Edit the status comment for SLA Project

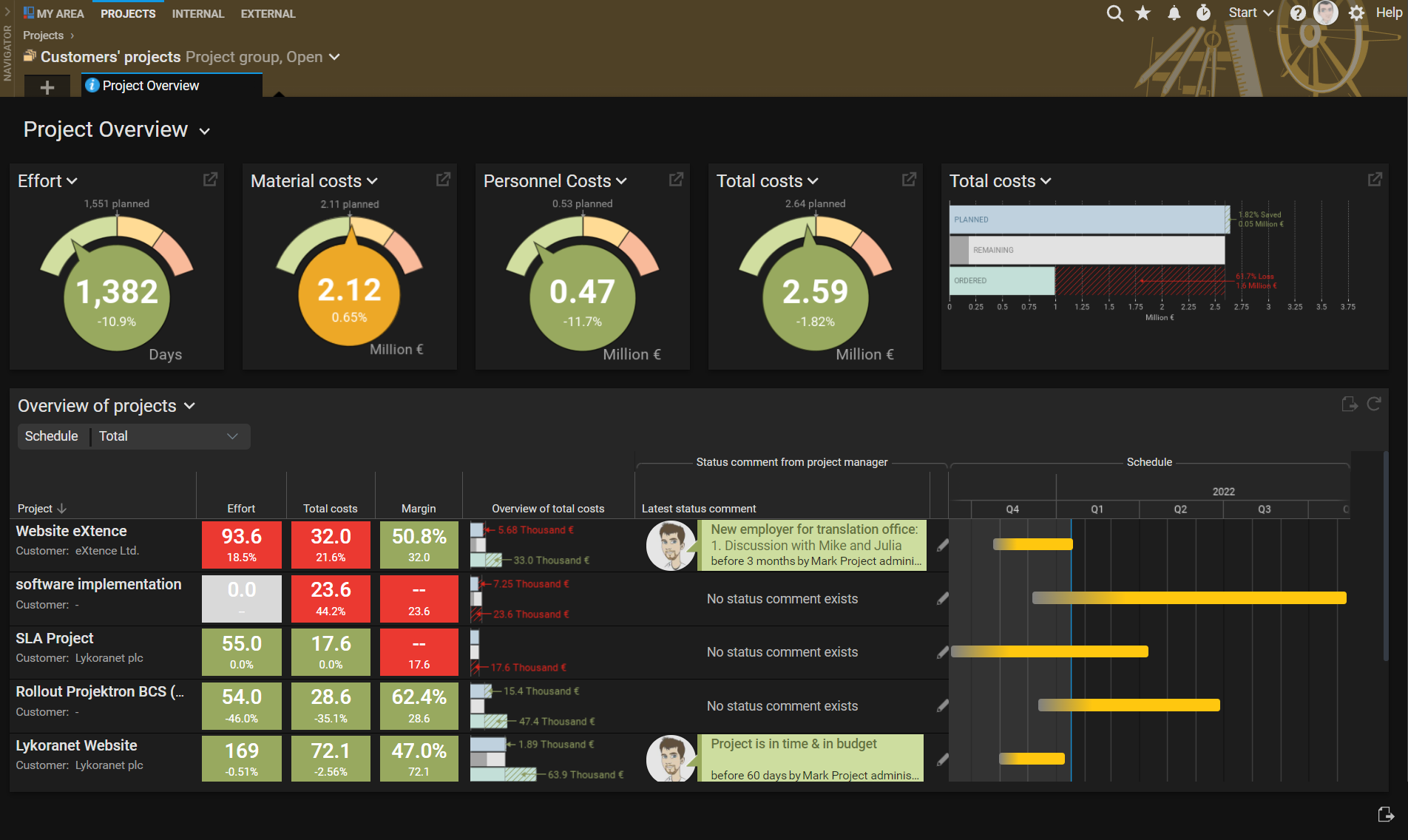(x=942, y=651)
